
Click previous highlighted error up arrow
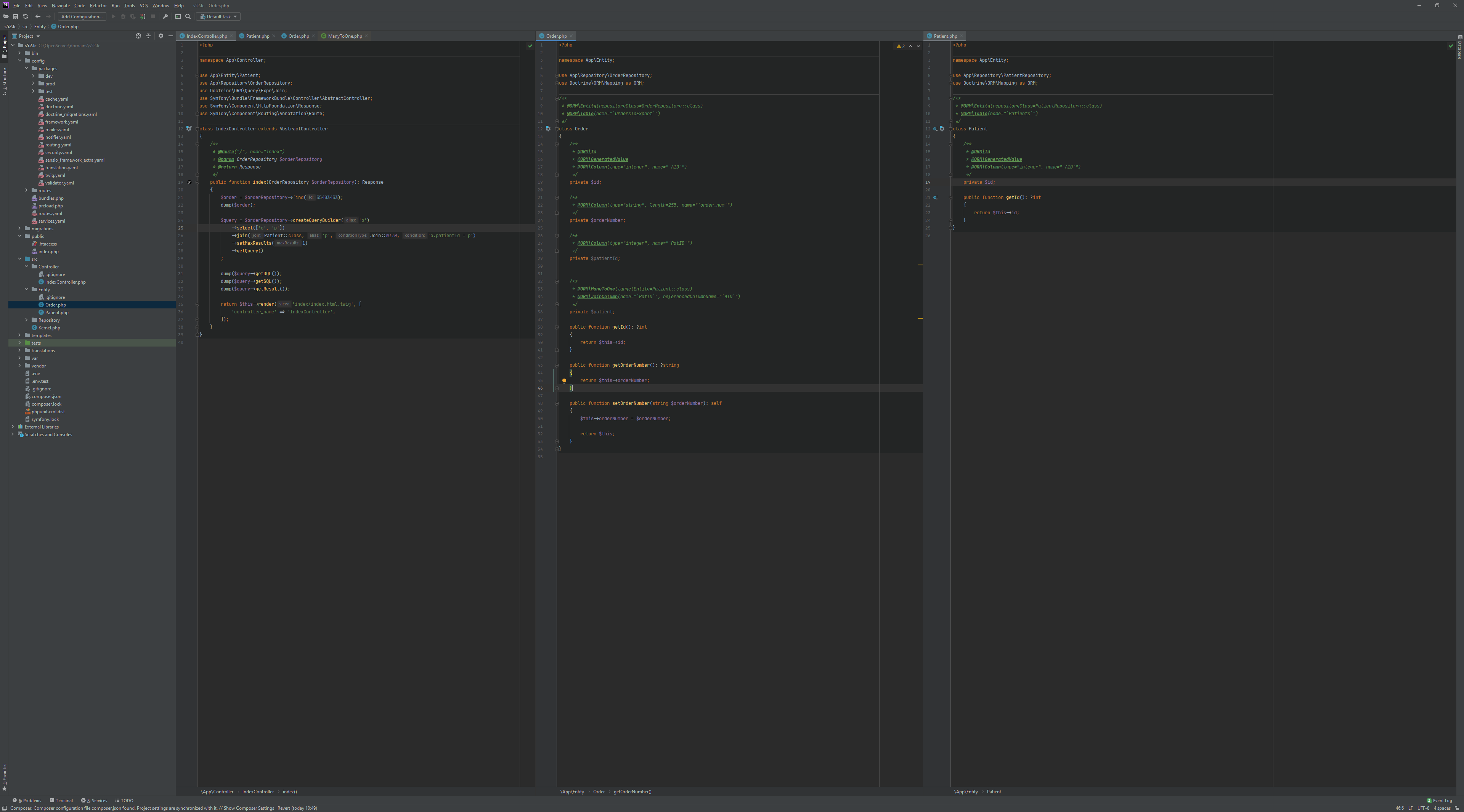tap(910, 46)
